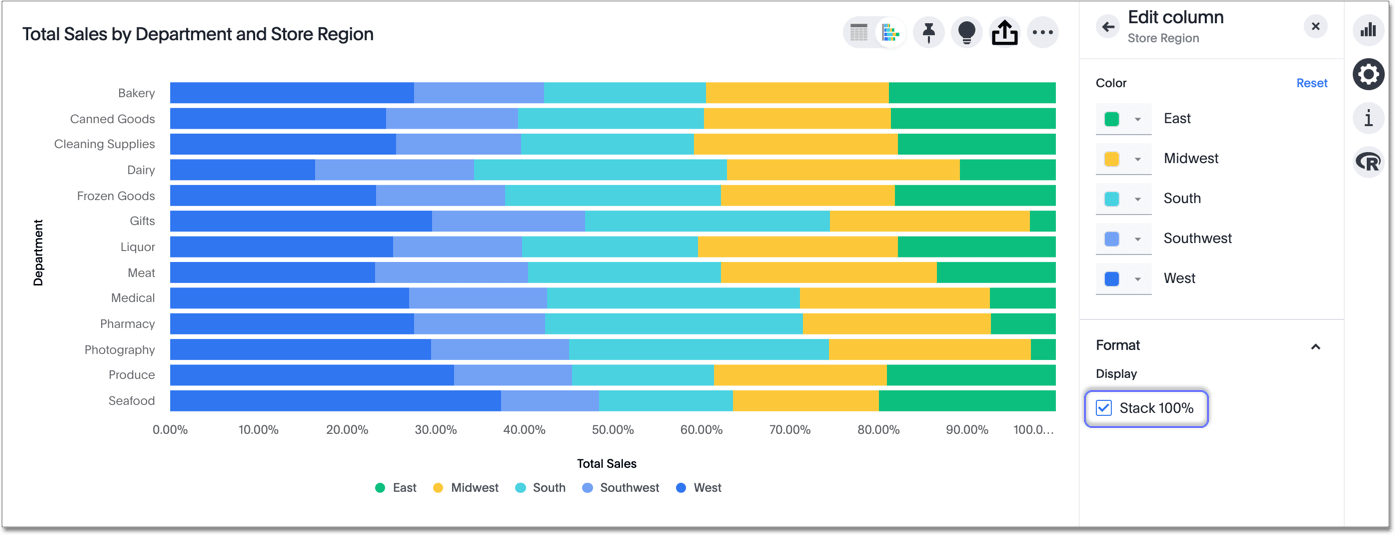The height and width of the screenshot is (535, 1395).
Task: Open the R analysis icon
Action: pyautogui.click(x=1368, y=162)
